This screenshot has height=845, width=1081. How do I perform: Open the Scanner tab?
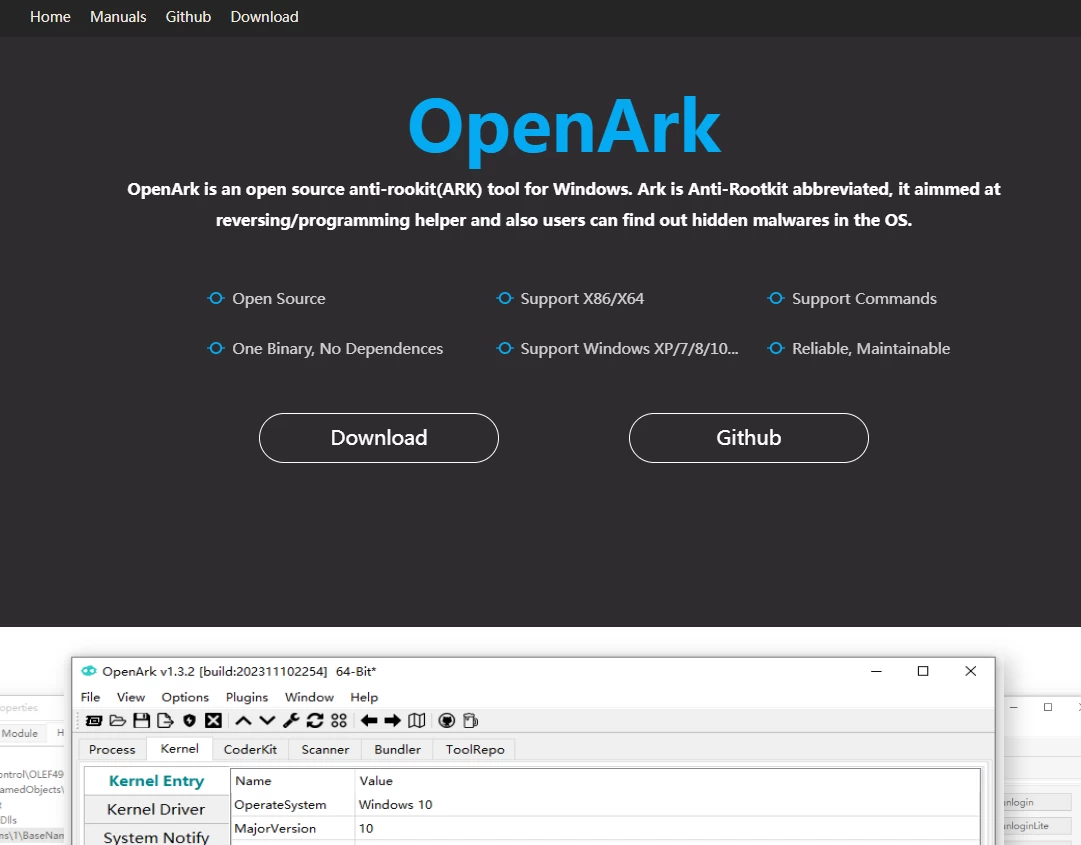click(x=325, y=749)
